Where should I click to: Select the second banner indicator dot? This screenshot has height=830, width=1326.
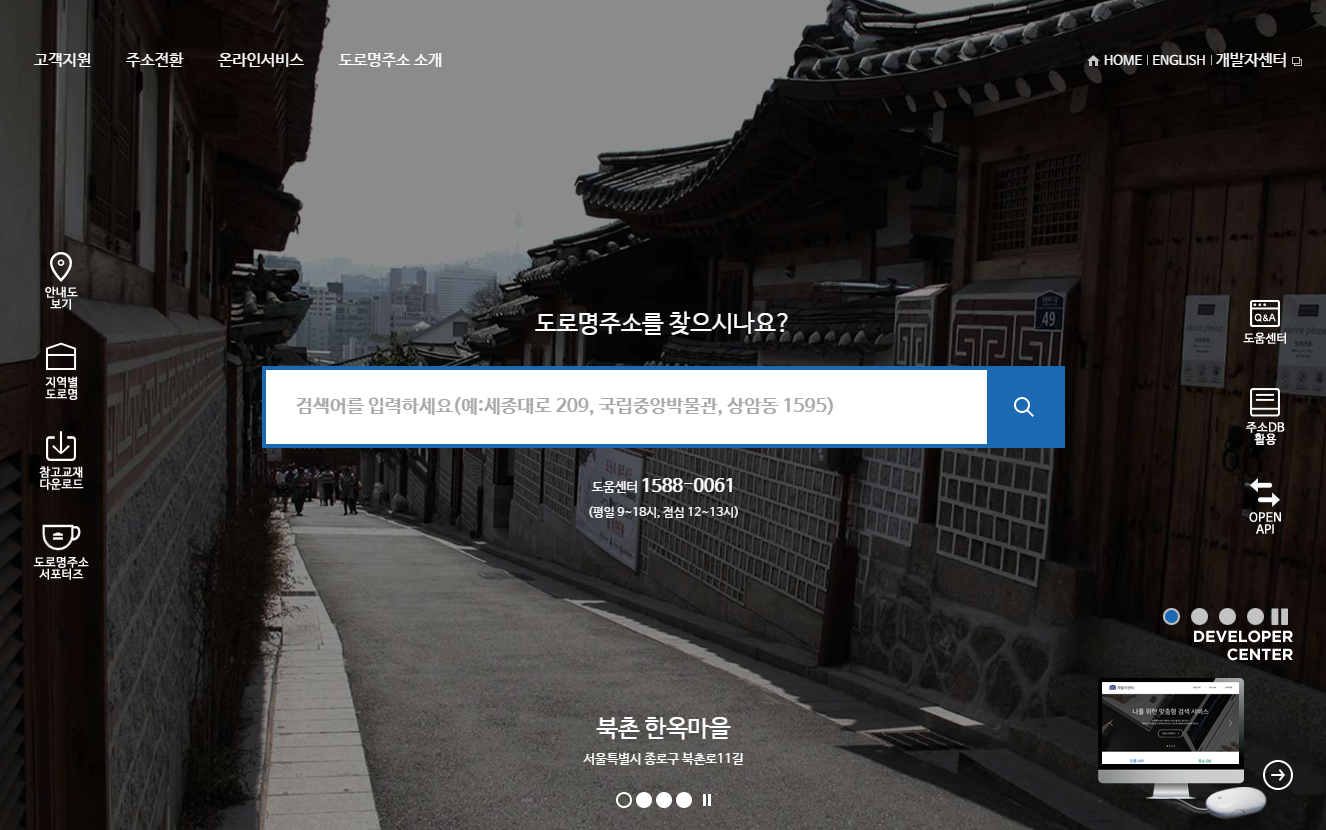click(644, 799)
